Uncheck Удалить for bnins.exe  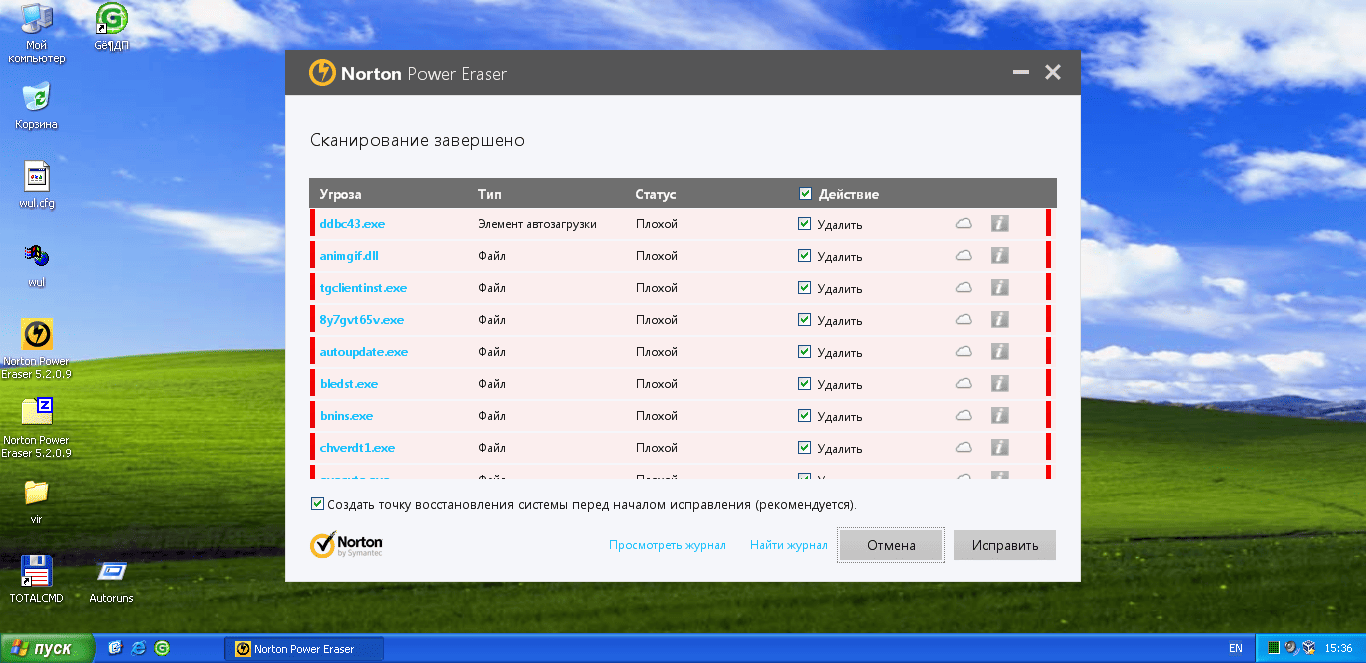point(804,416)
